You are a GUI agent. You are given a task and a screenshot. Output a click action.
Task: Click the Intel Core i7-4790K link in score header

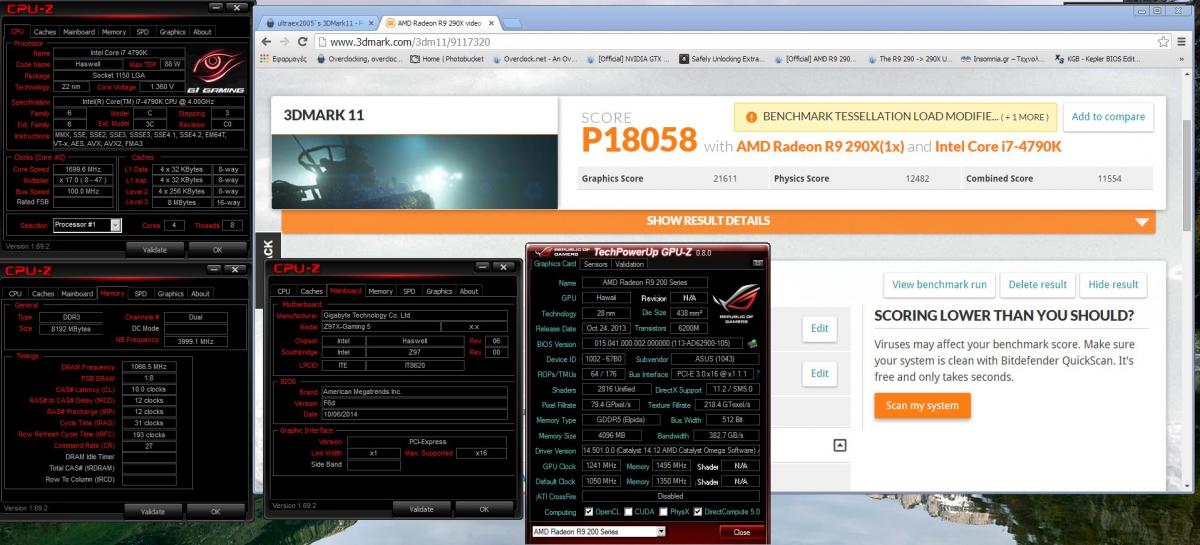(998, 146)
